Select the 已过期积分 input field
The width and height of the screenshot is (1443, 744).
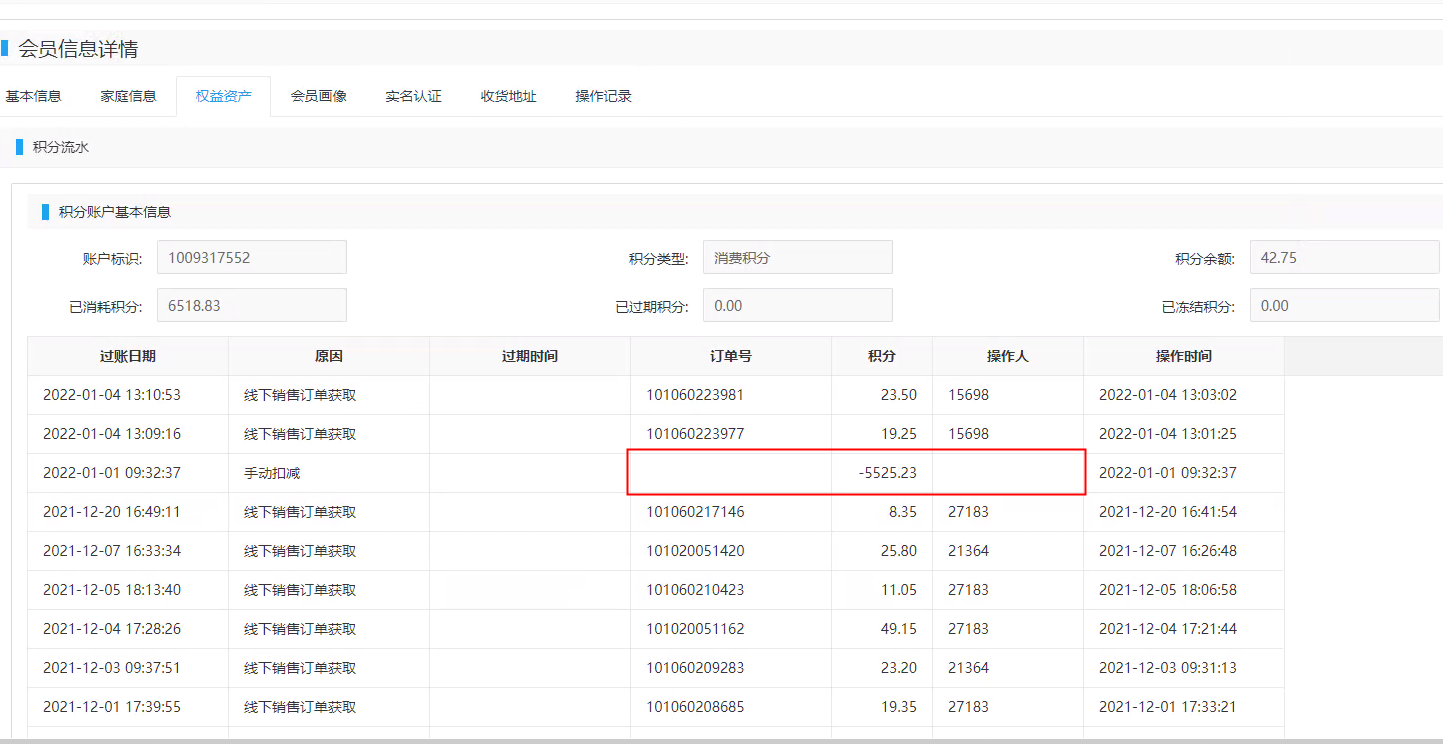tap(797, 305)
